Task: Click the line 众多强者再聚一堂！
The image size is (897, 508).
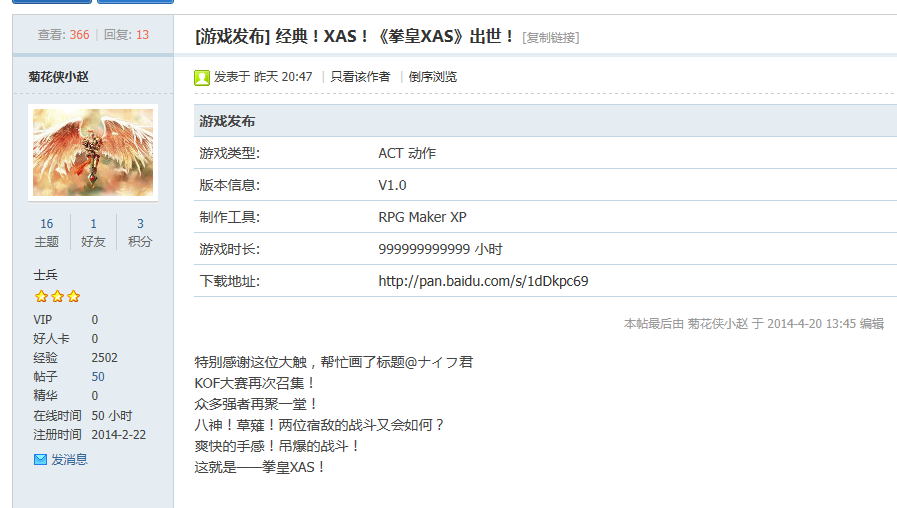Action: click(256, 404)
